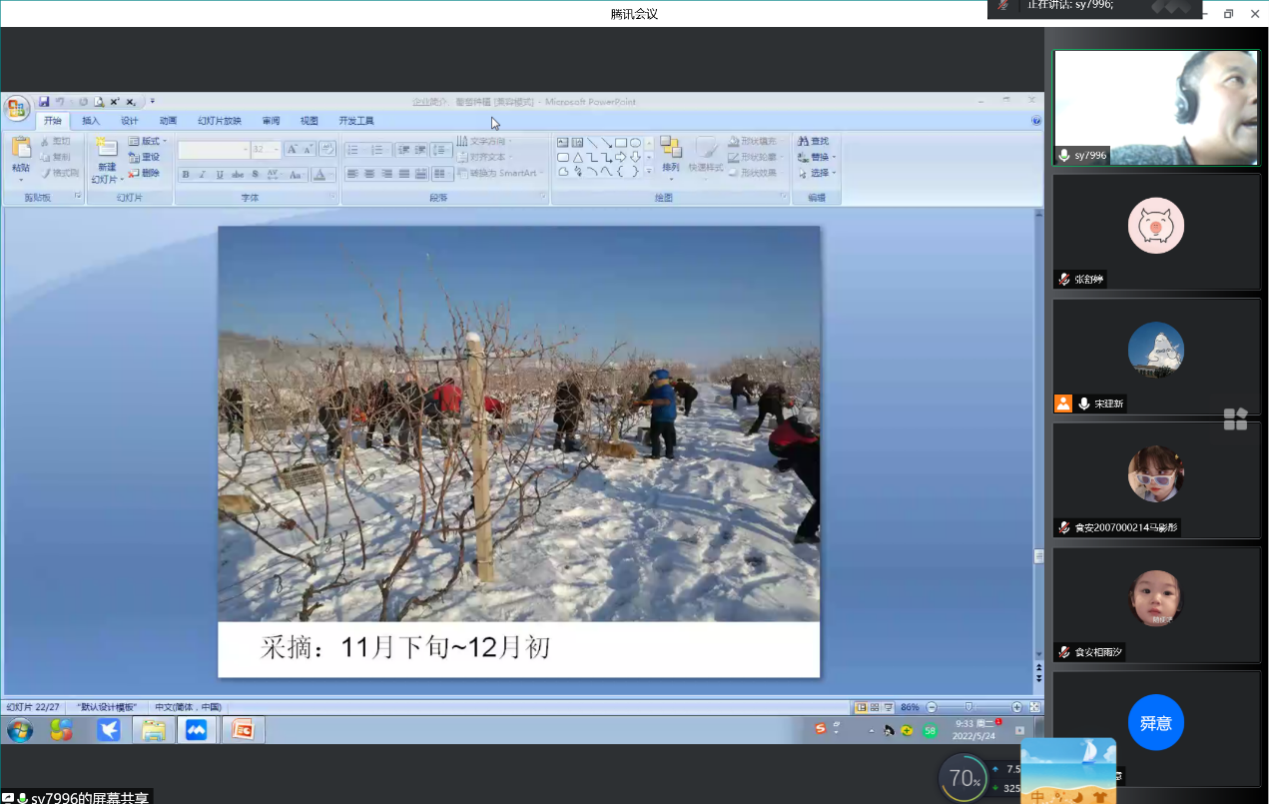Click the Office button logo
1269x804 pixels.
point(17,109)
